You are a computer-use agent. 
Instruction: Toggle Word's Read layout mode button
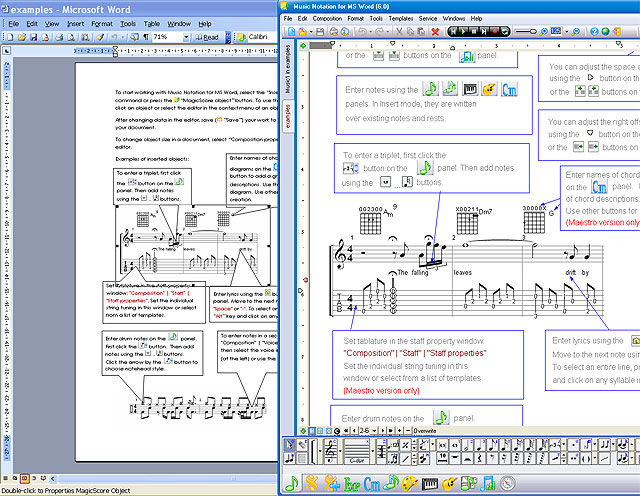tap(207, 37)
